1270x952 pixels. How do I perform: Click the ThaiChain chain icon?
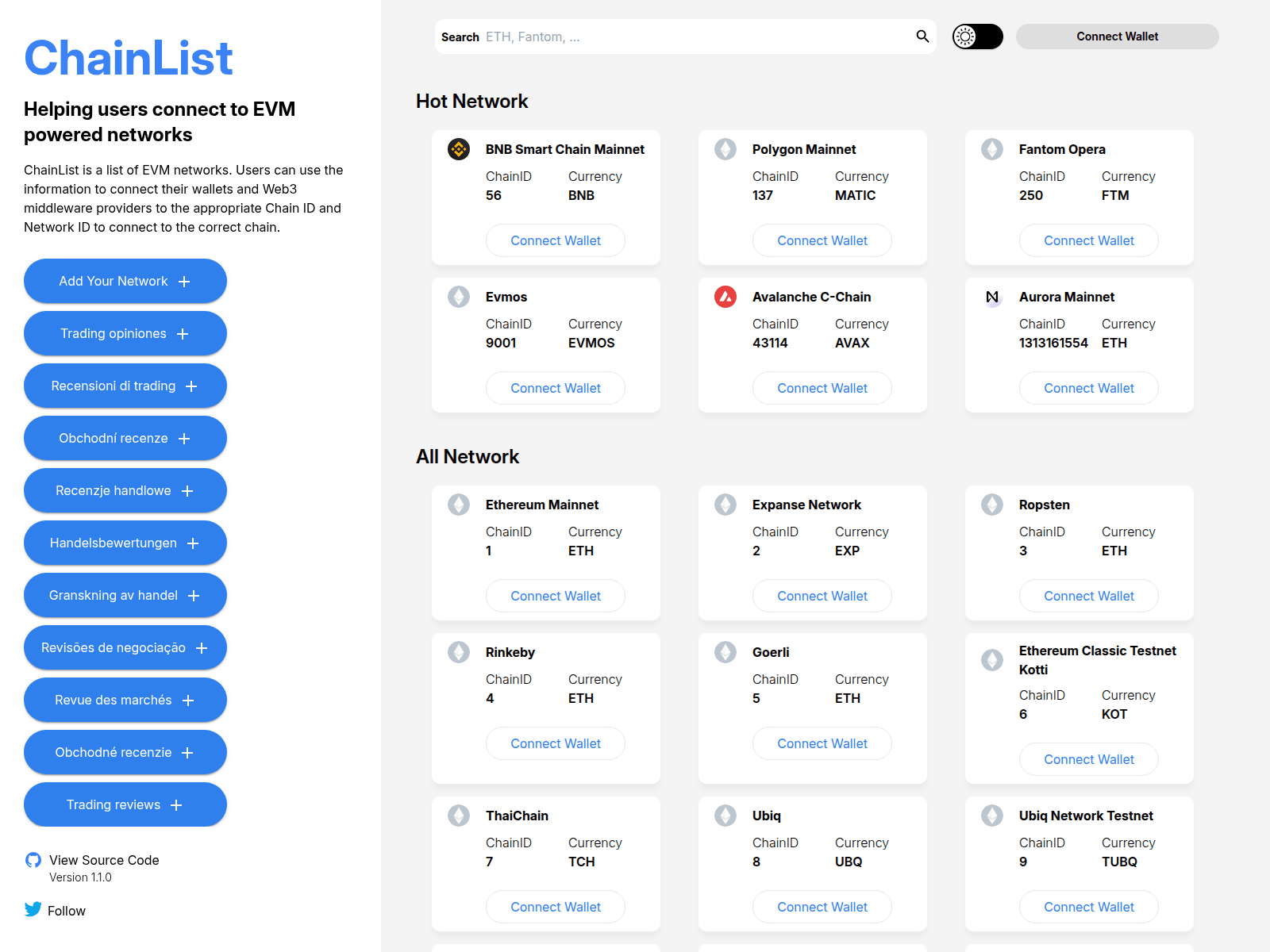pyautogui.click(x=459, y=816)
